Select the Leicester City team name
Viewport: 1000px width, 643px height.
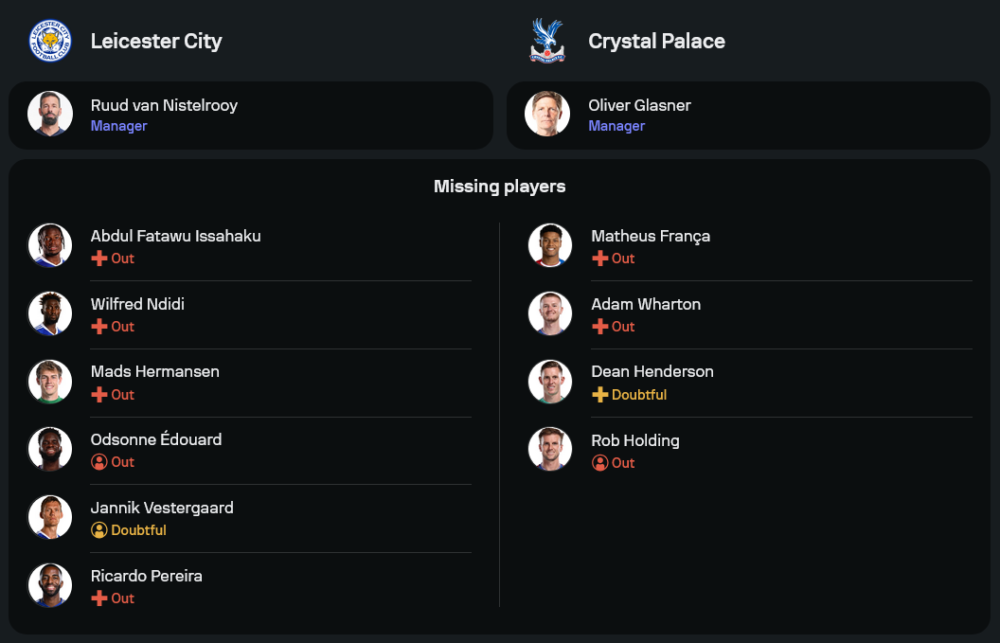[x=156, y=41]
